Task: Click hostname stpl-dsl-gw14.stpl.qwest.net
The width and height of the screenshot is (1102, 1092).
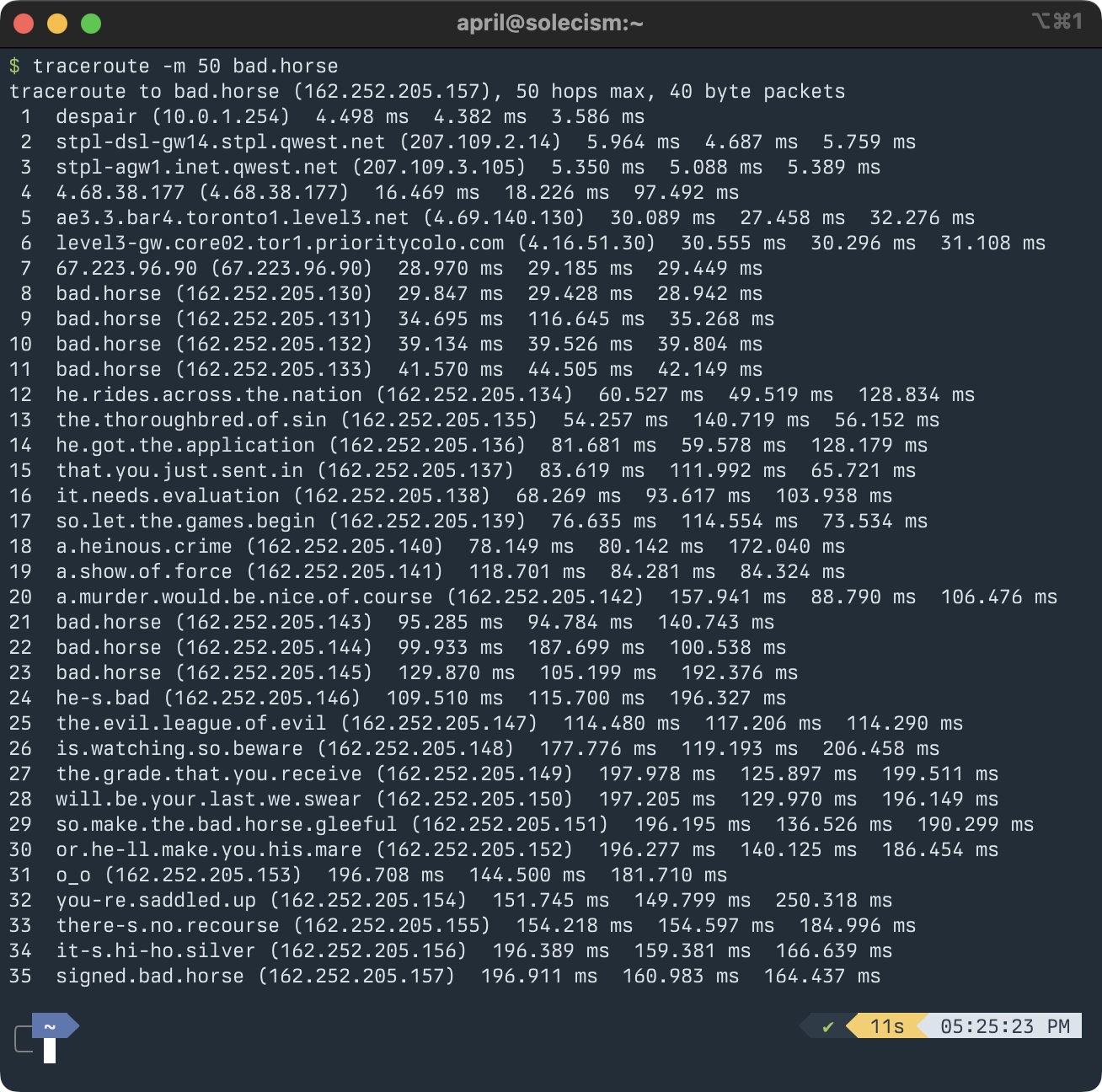Action: click(x=221, y=142)
